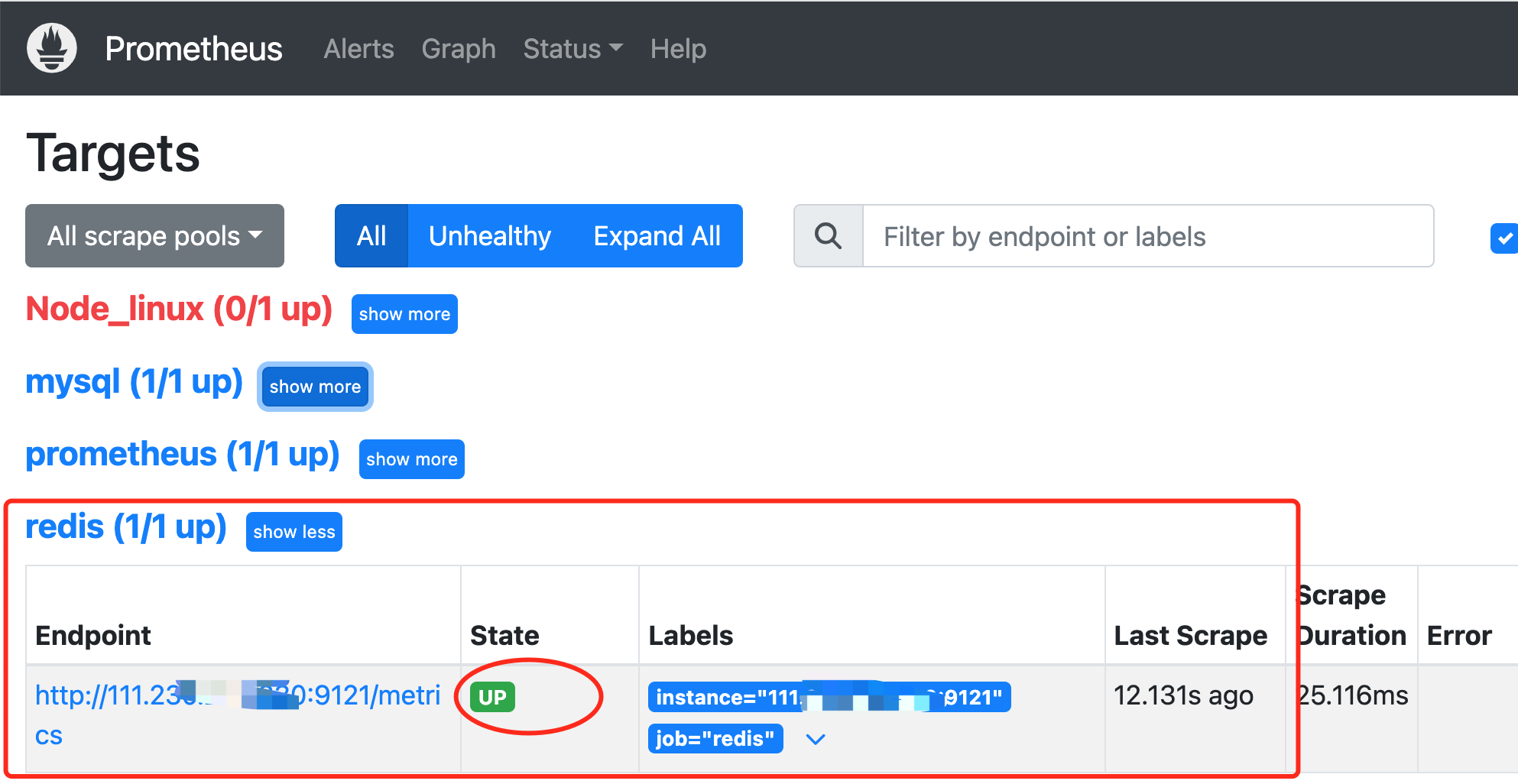Click the Prometheus flame logo icon
The width and height of the screenshot is (1518, 784).
pyautogui.click(x=52, y=48)
